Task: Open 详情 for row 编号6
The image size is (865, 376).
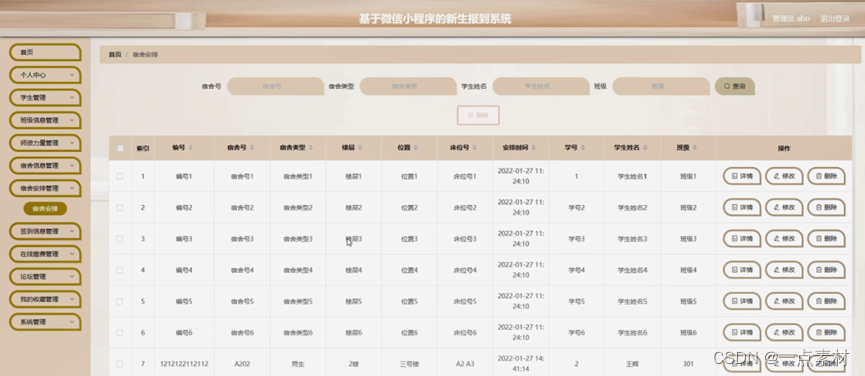Action: [742, 332]
